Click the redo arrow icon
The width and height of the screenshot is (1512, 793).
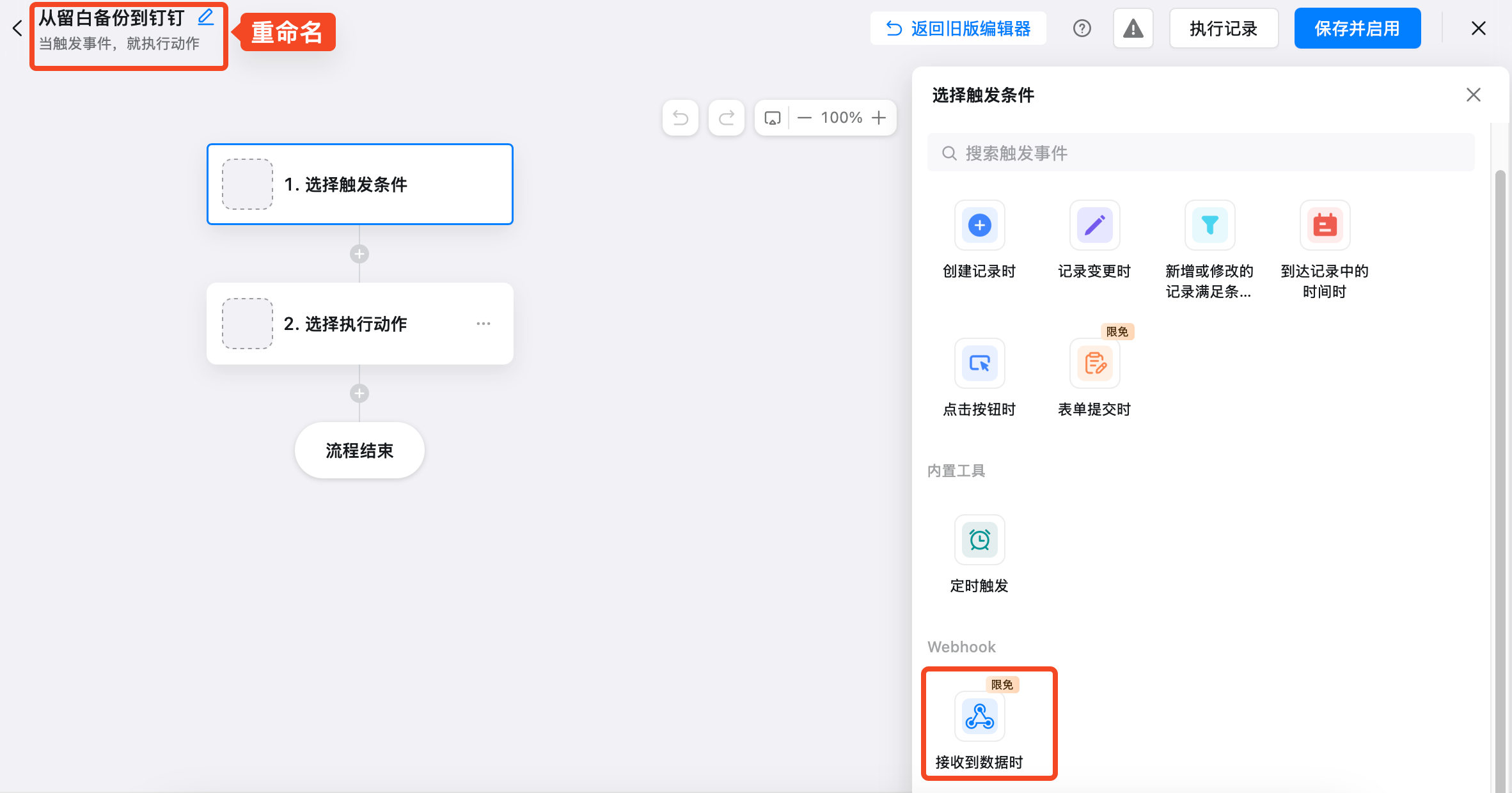(x=726, y=118)
